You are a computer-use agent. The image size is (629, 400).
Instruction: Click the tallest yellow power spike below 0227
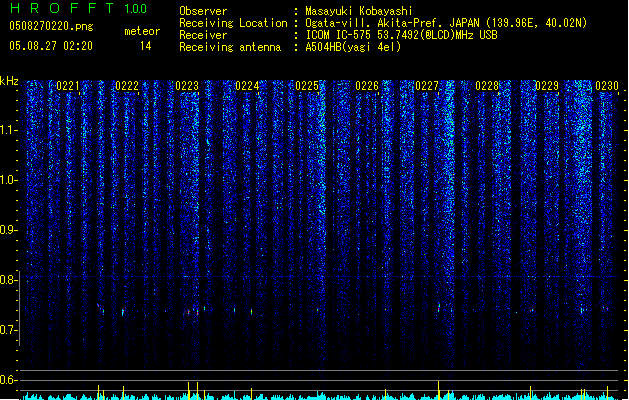(x=438, y=390)
